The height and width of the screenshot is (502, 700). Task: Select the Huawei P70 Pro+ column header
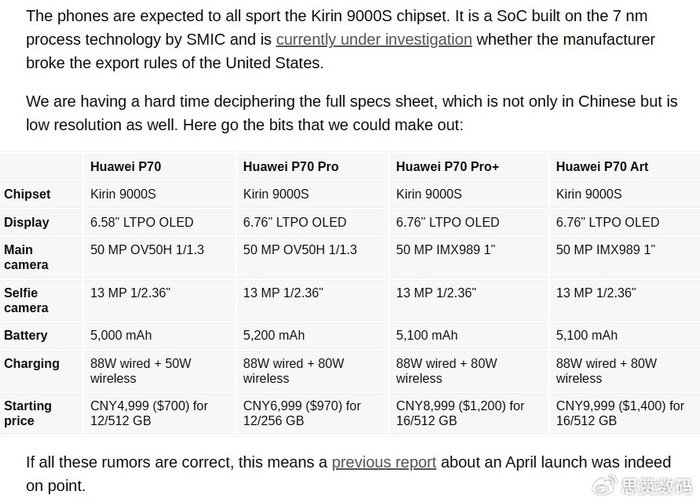pos(447,166)
